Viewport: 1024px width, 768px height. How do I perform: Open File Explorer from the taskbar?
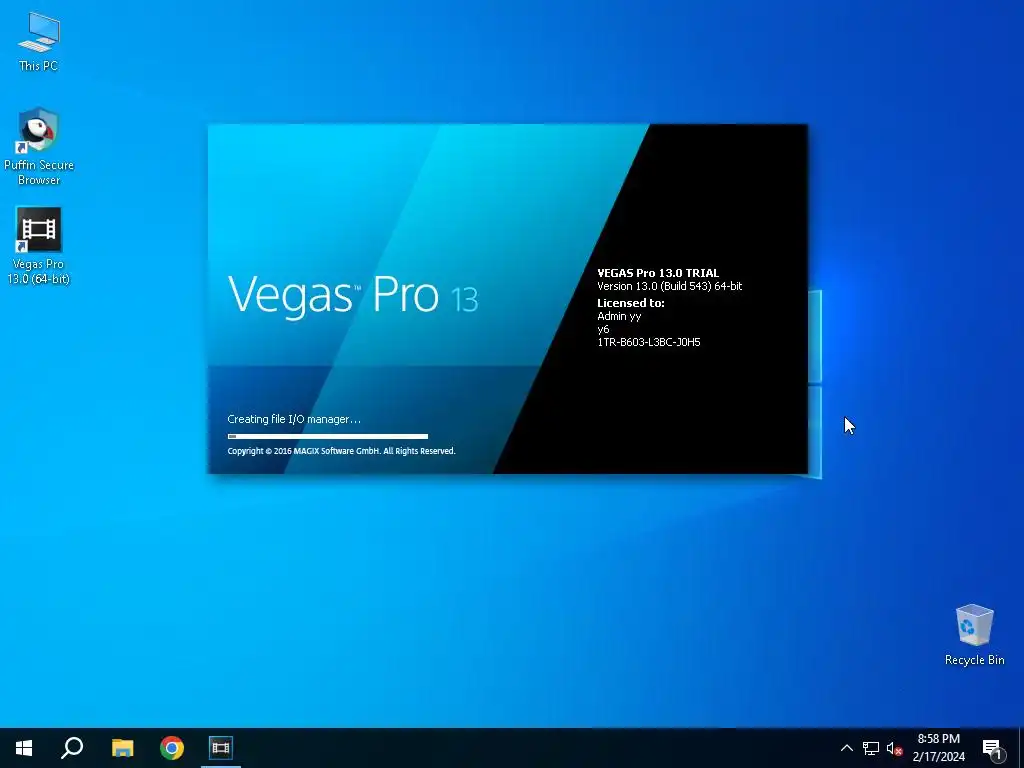tap(122, 748)
